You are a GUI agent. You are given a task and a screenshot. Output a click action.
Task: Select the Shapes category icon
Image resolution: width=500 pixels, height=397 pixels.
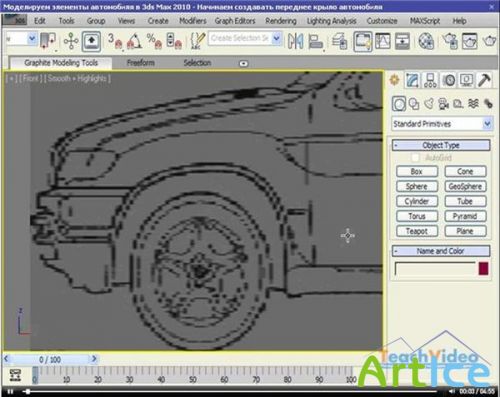pyautogui.click(x=414, y=104)
